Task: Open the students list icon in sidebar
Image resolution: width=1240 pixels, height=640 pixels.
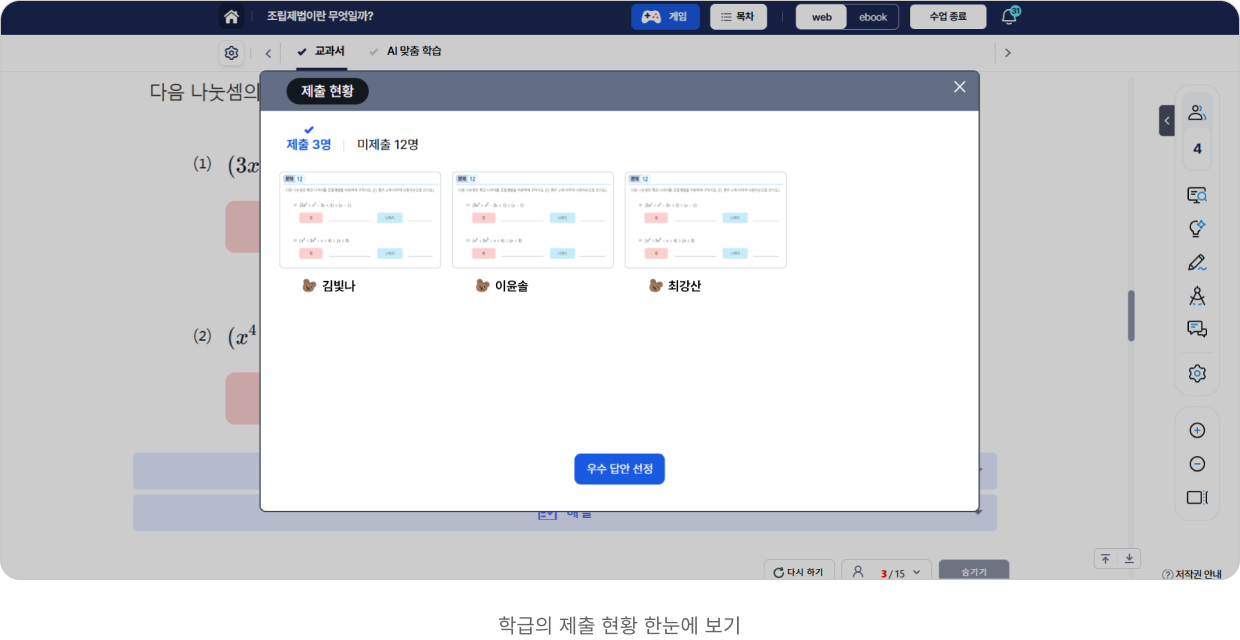Action: (x=1196, y=113)
